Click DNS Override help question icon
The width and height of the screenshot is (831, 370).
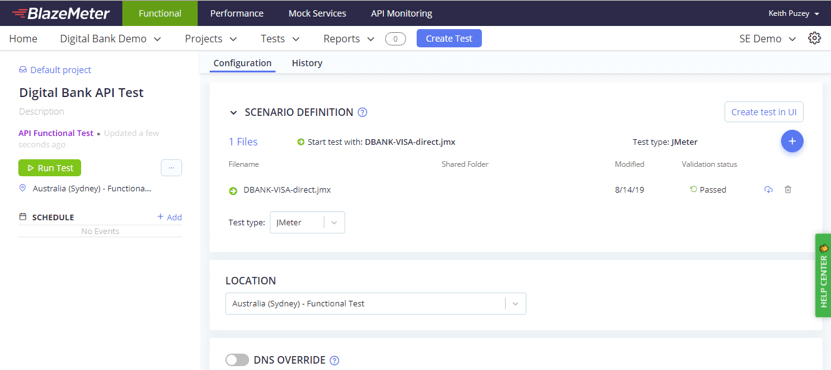[334, 360]
